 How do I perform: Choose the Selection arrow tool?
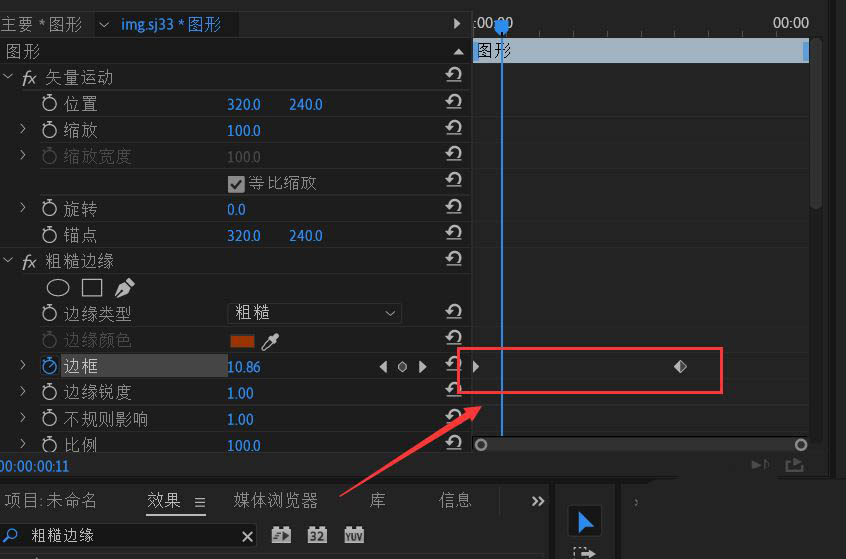(585, 522)
